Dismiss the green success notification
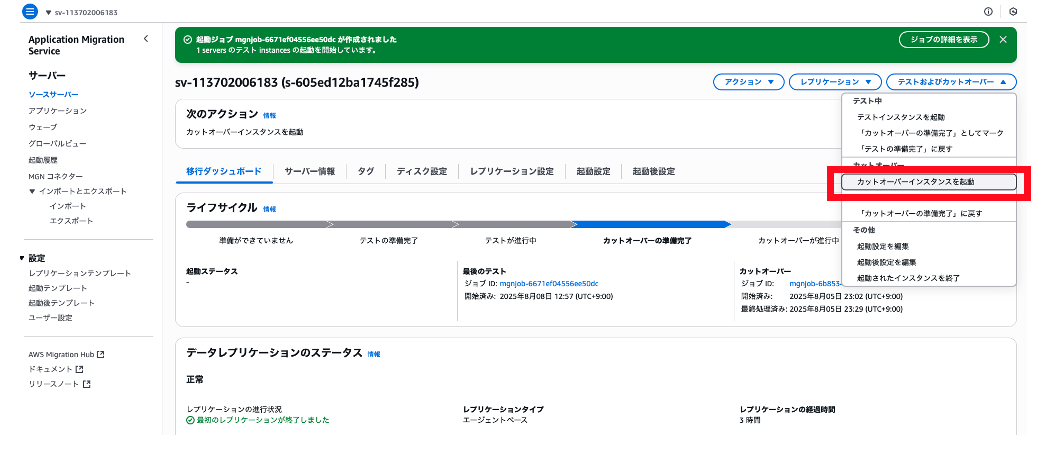This screenshot has width=1047, height=453. click(1003, 39)
